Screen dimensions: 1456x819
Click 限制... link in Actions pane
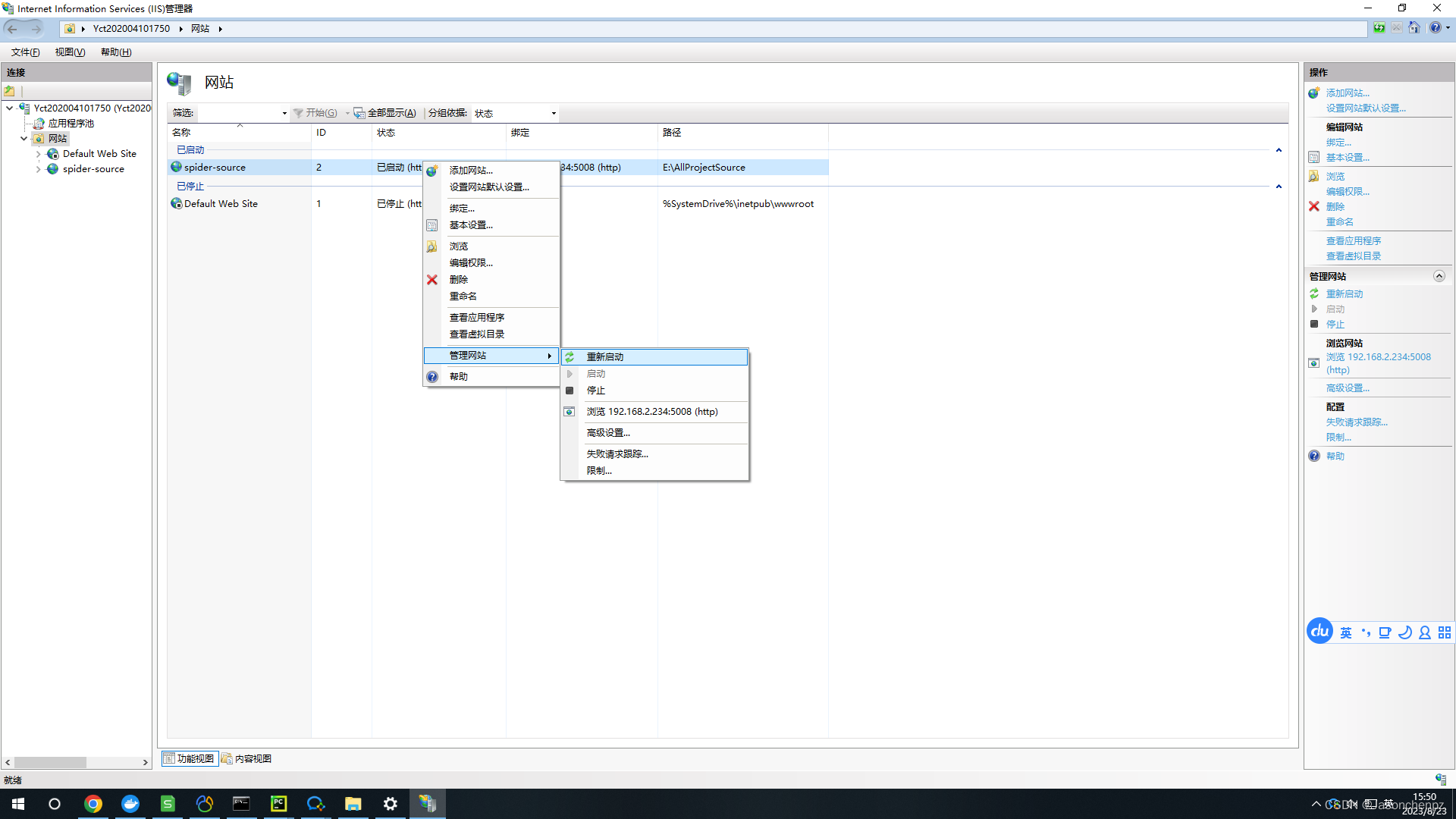click(x=1338, y=438)
